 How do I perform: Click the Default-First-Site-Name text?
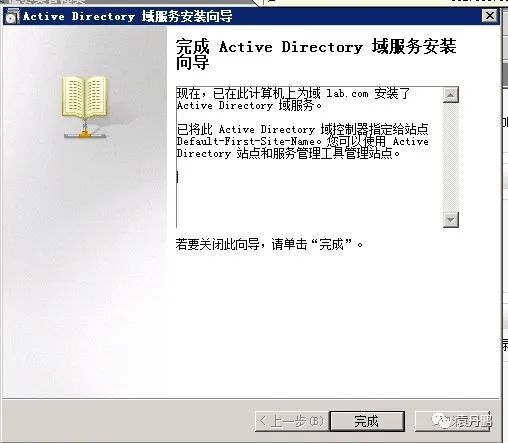click(246, 141)
